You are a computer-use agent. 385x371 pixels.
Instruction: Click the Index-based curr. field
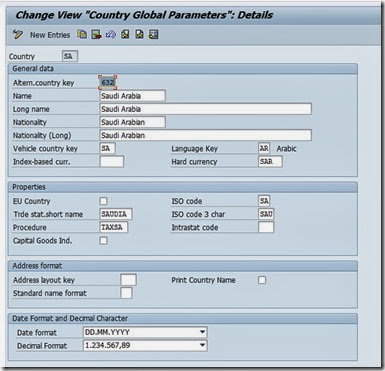112,162
